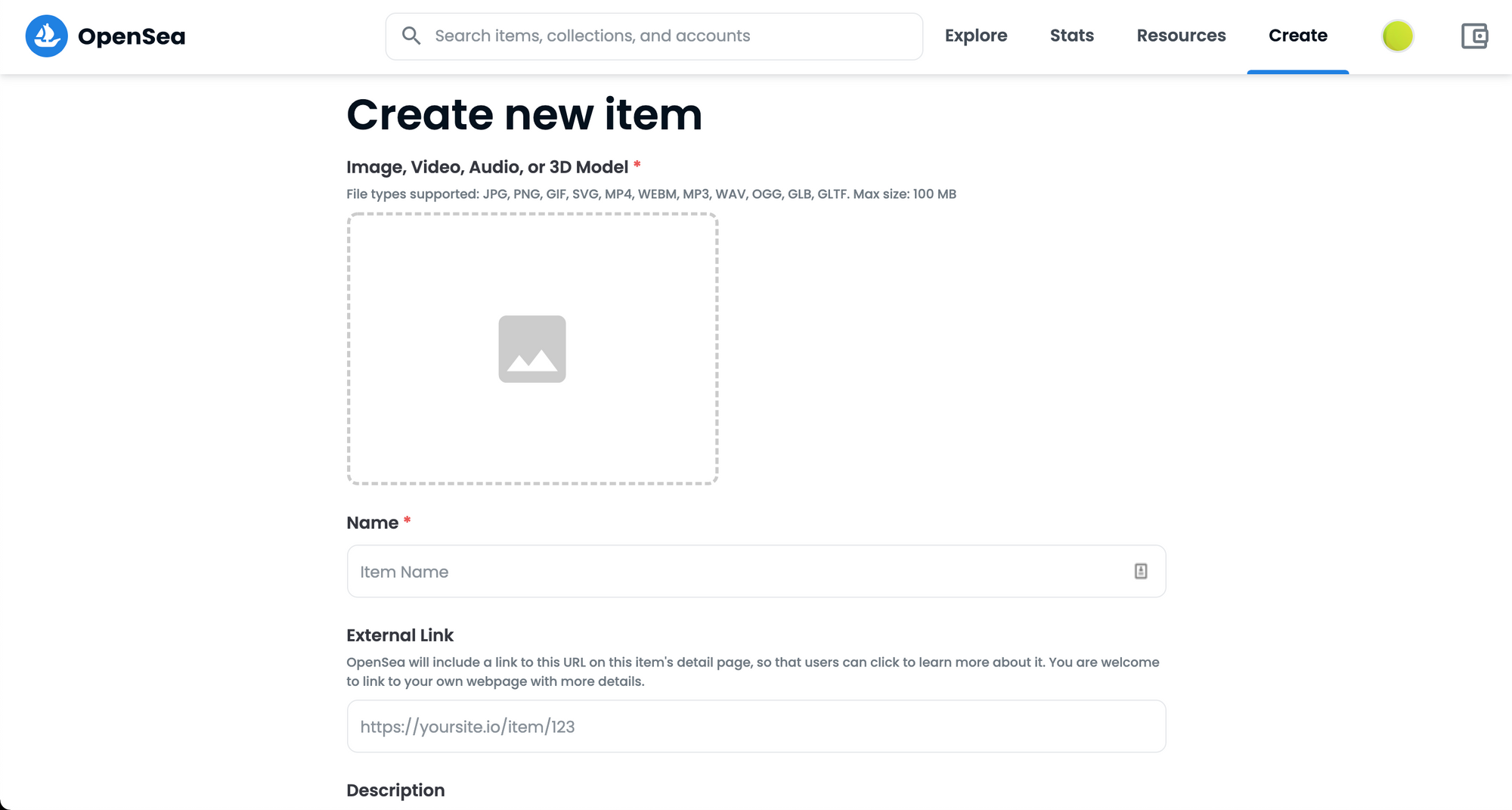The width and height of the screenshot is (1512, 810).
Task: Click the OpenSea ship logo icon
Action: tap(46, 36)
